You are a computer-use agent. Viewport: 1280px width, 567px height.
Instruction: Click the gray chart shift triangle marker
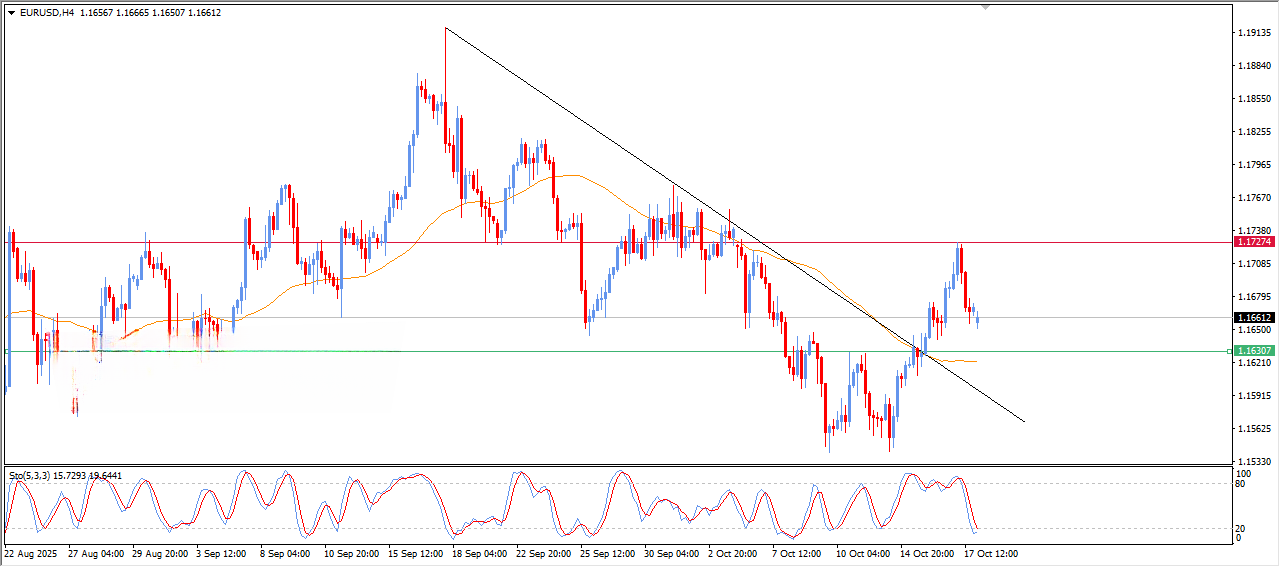[x=987, y=8]
